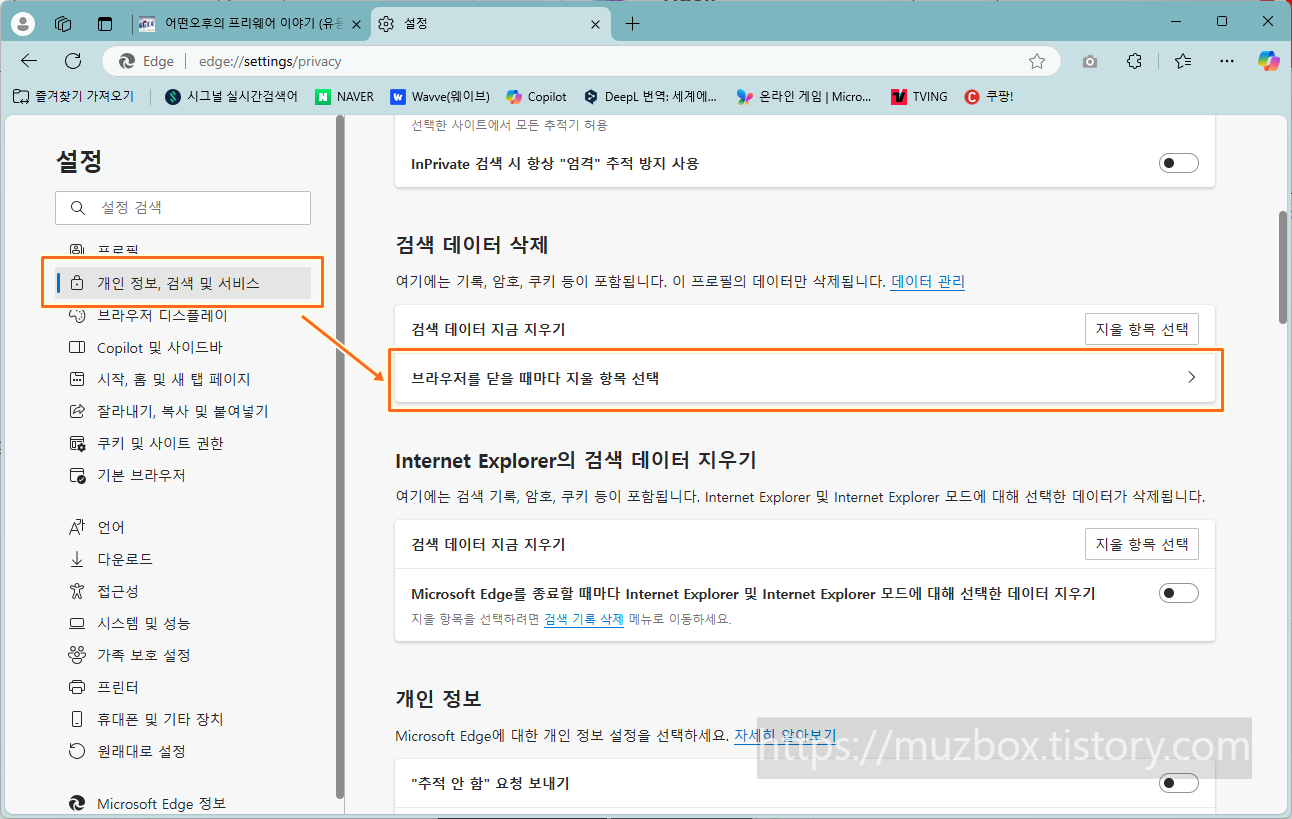Toggle InPrivate 엄격 추적 방지 switch
The width and height of the screenshot is (1292, 819).
click(1178, 163)
